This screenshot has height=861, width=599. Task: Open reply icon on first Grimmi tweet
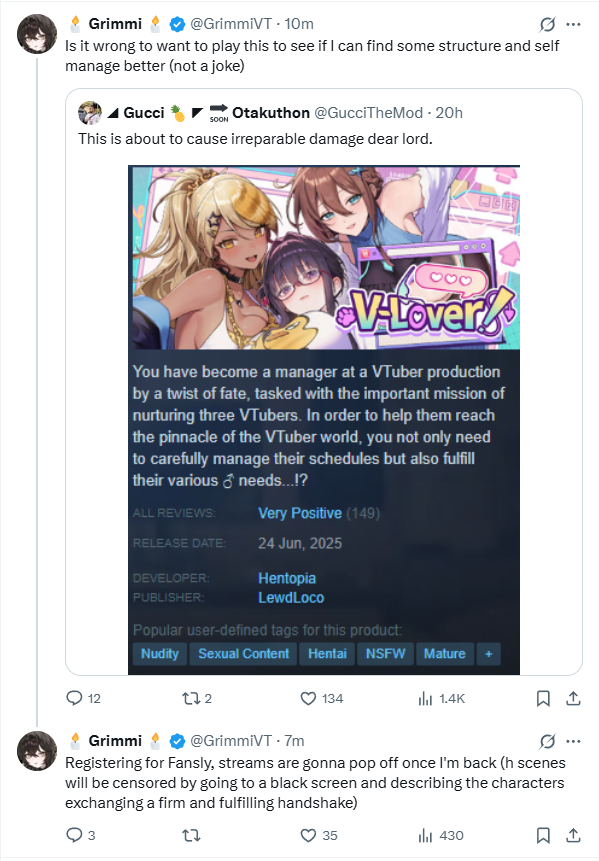pyautogui.click(x=74, y=698)
